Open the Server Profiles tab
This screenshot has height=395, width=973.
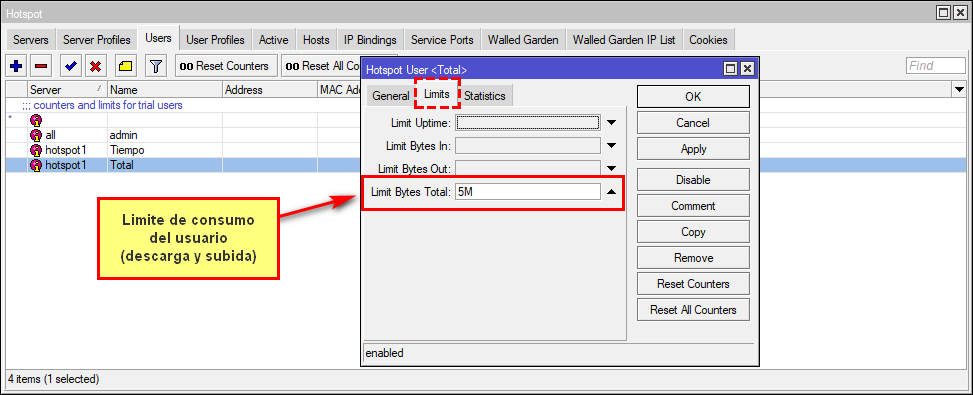(97, 40)
